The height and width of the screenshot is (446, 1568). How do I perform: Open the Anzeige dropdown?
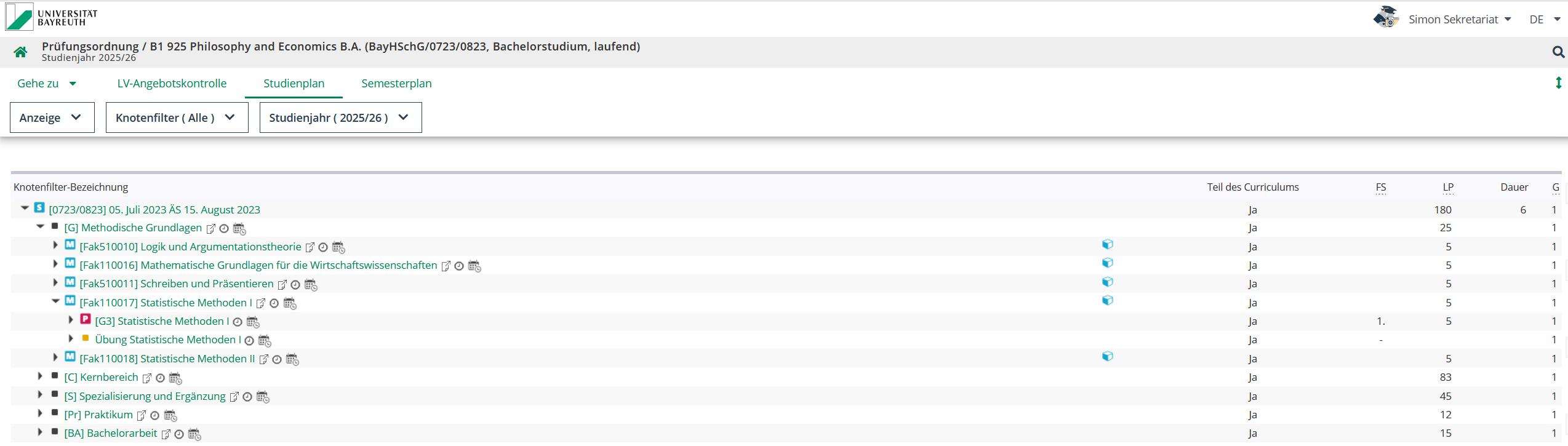52,117
